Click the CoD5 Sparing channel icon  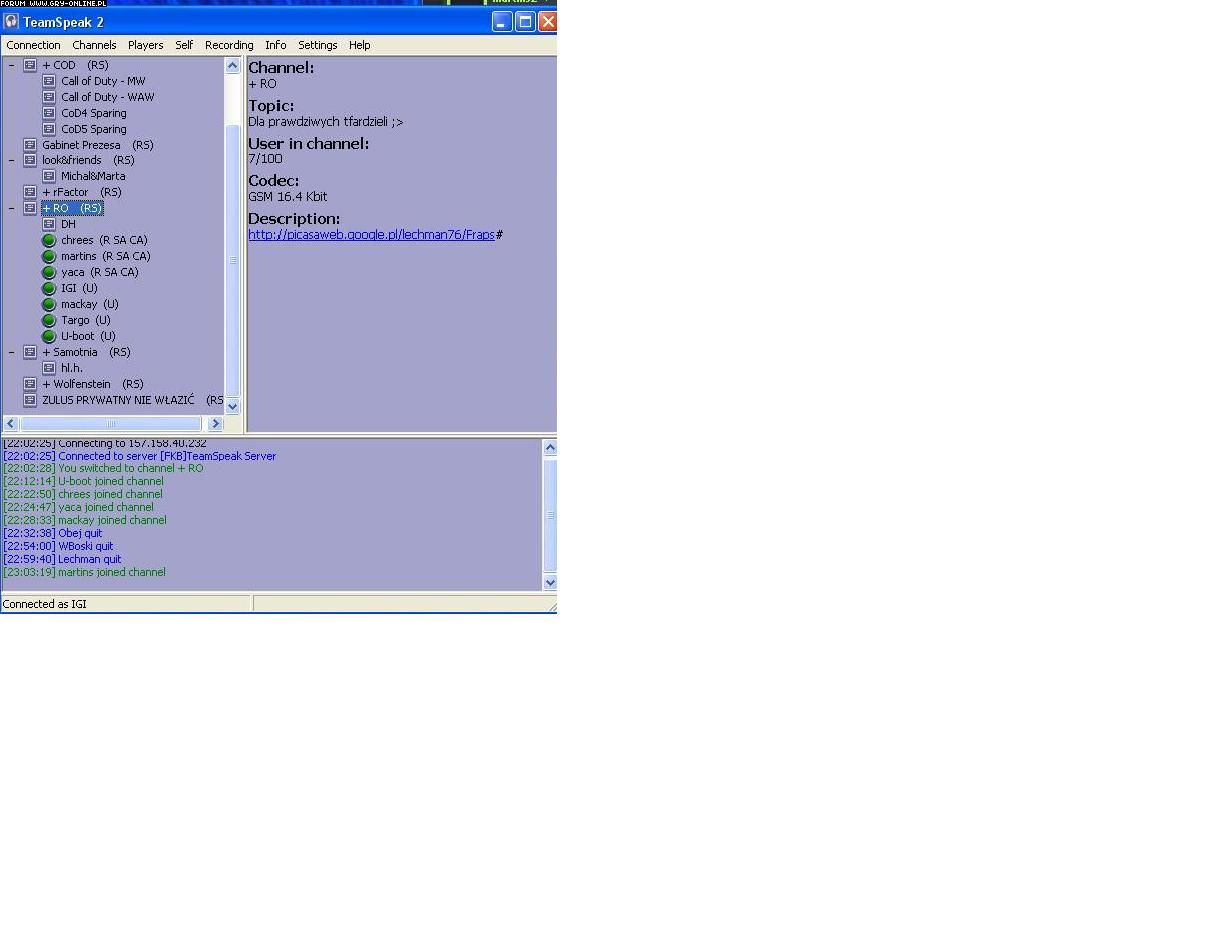(49, 129)
